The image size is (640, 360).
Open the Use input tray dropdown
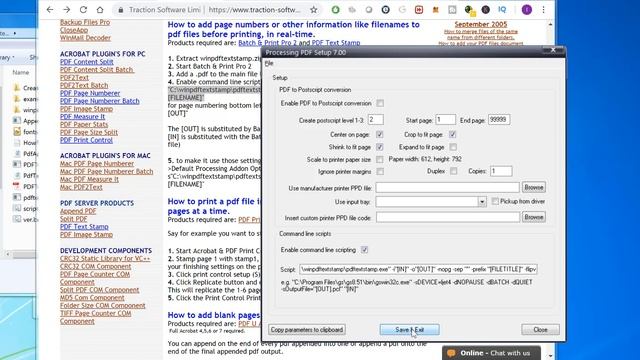[x=482, y=202]
